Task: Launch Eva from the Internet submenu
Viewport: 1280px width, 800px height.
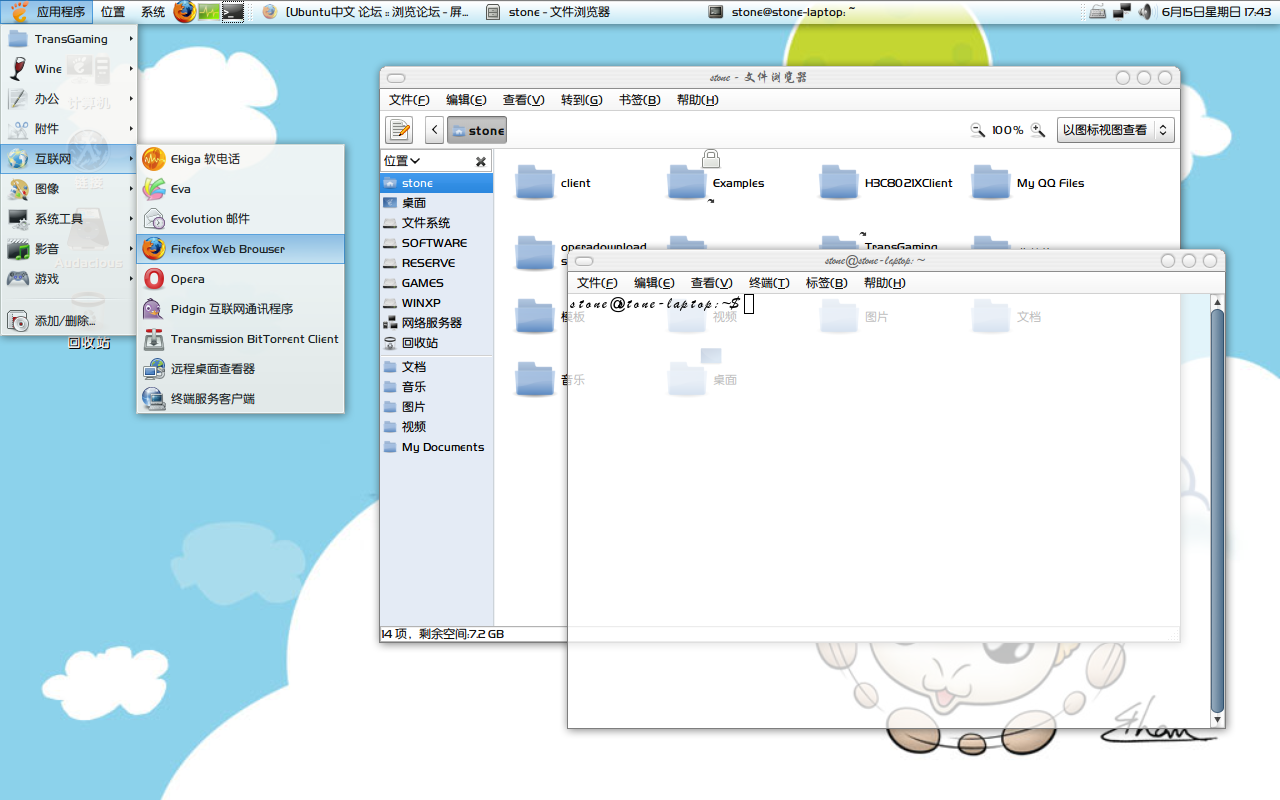Action: pyautogui.click(x=241, y=189)
